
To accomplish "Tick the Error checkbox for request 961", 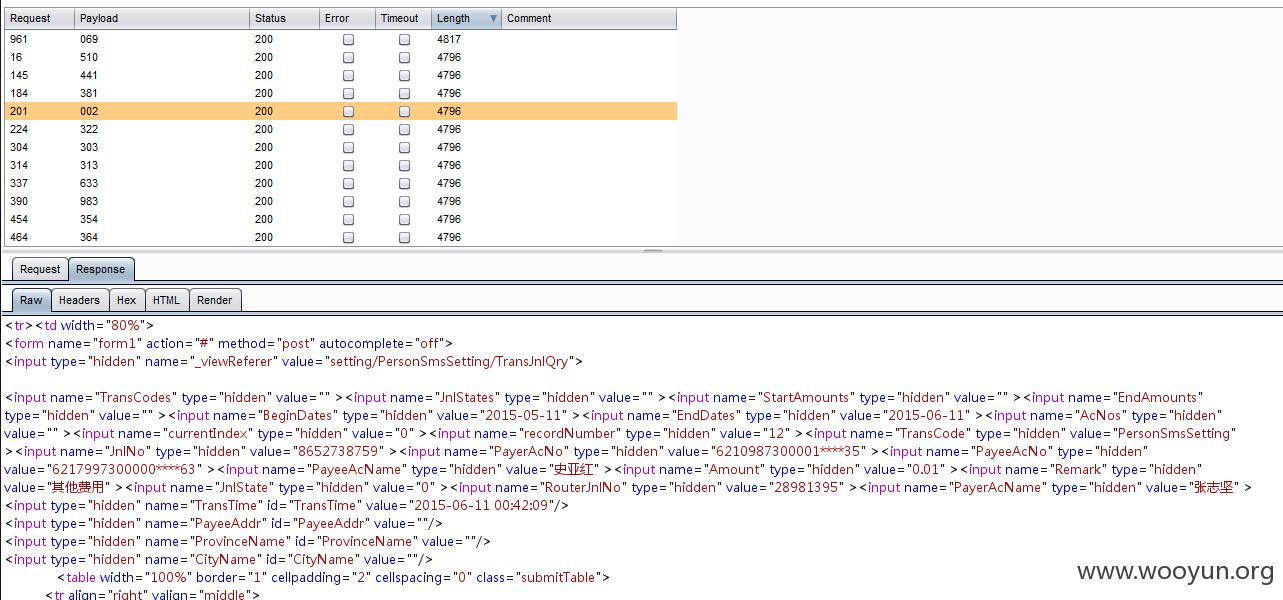I will click(x=348, y=40).
